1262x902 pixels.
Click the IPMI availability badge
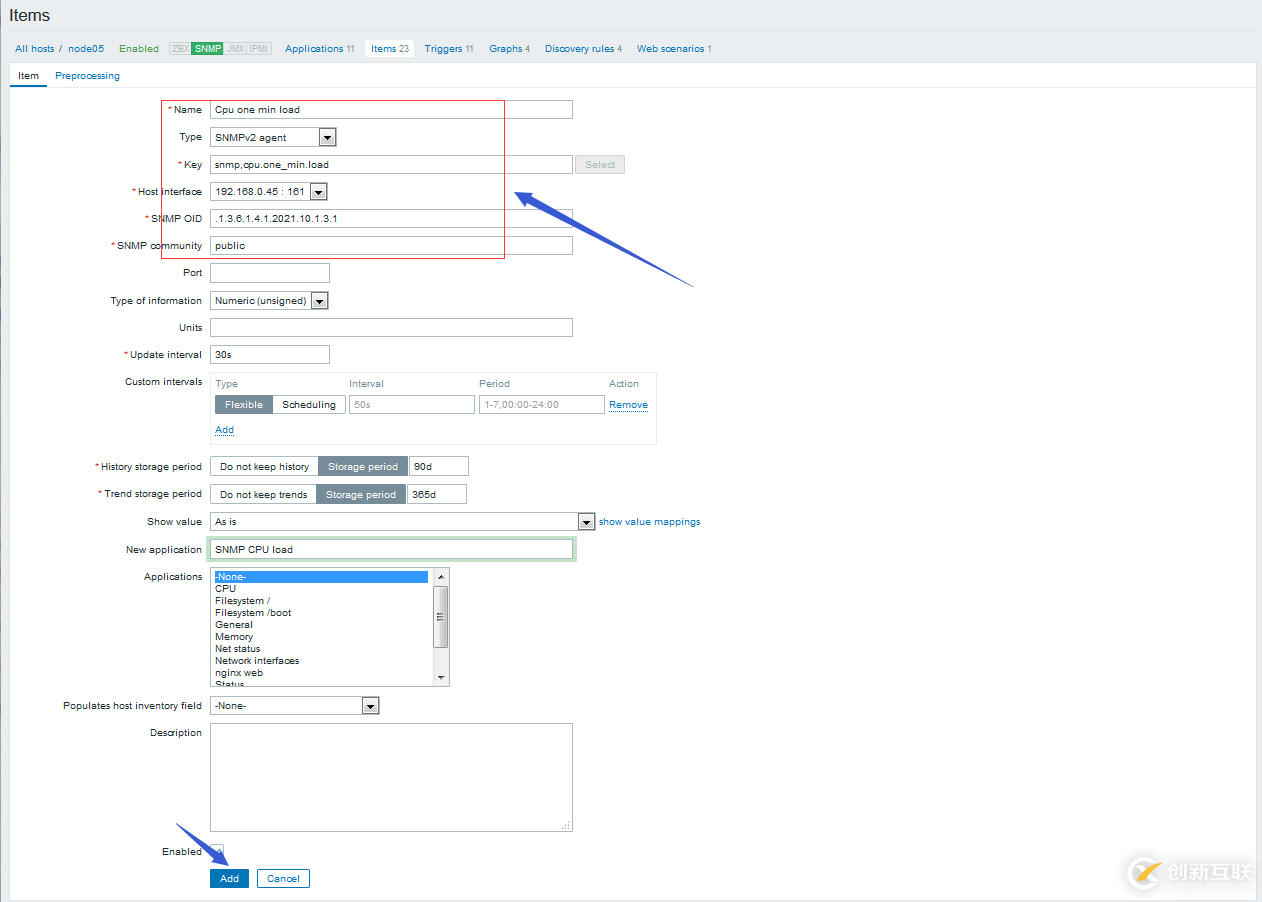(259, 48)
